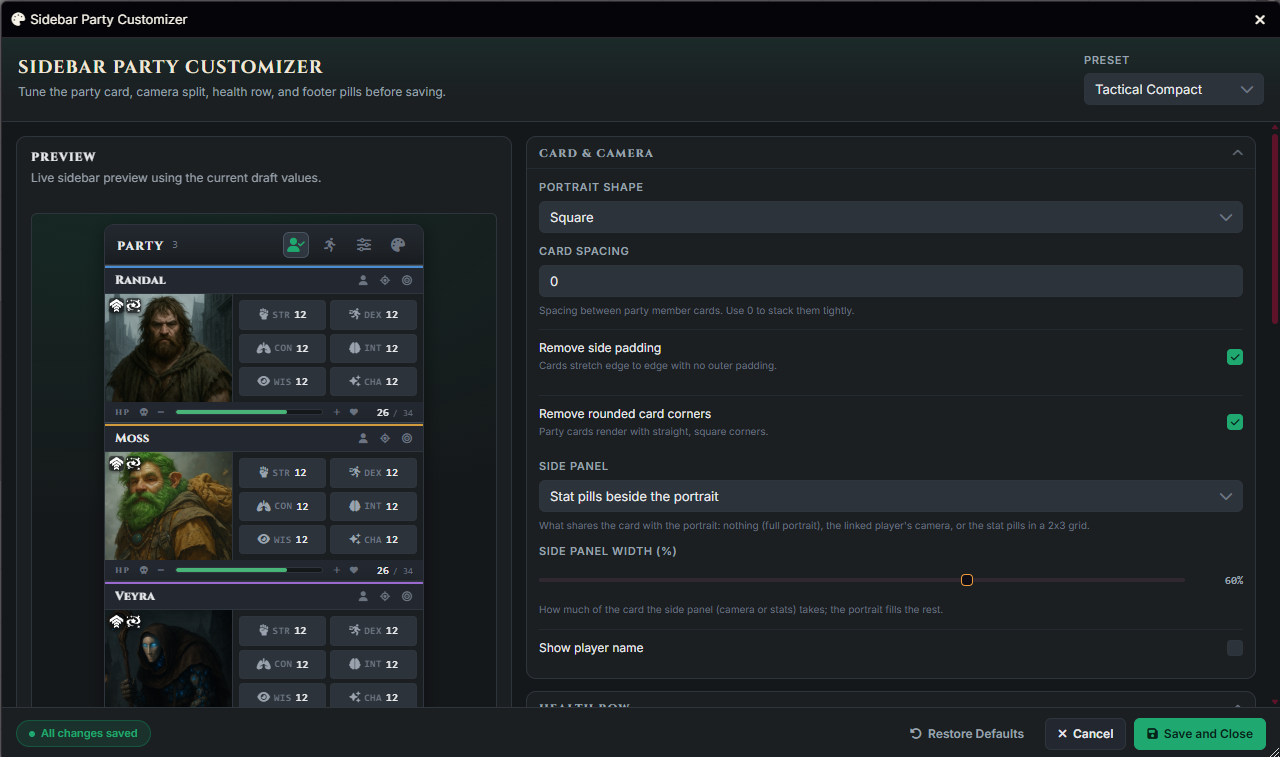The width and height of the screenshot is (1280, 757).
Task: Enable Show player name checkbox
Action: click(x=1235, y=648)
